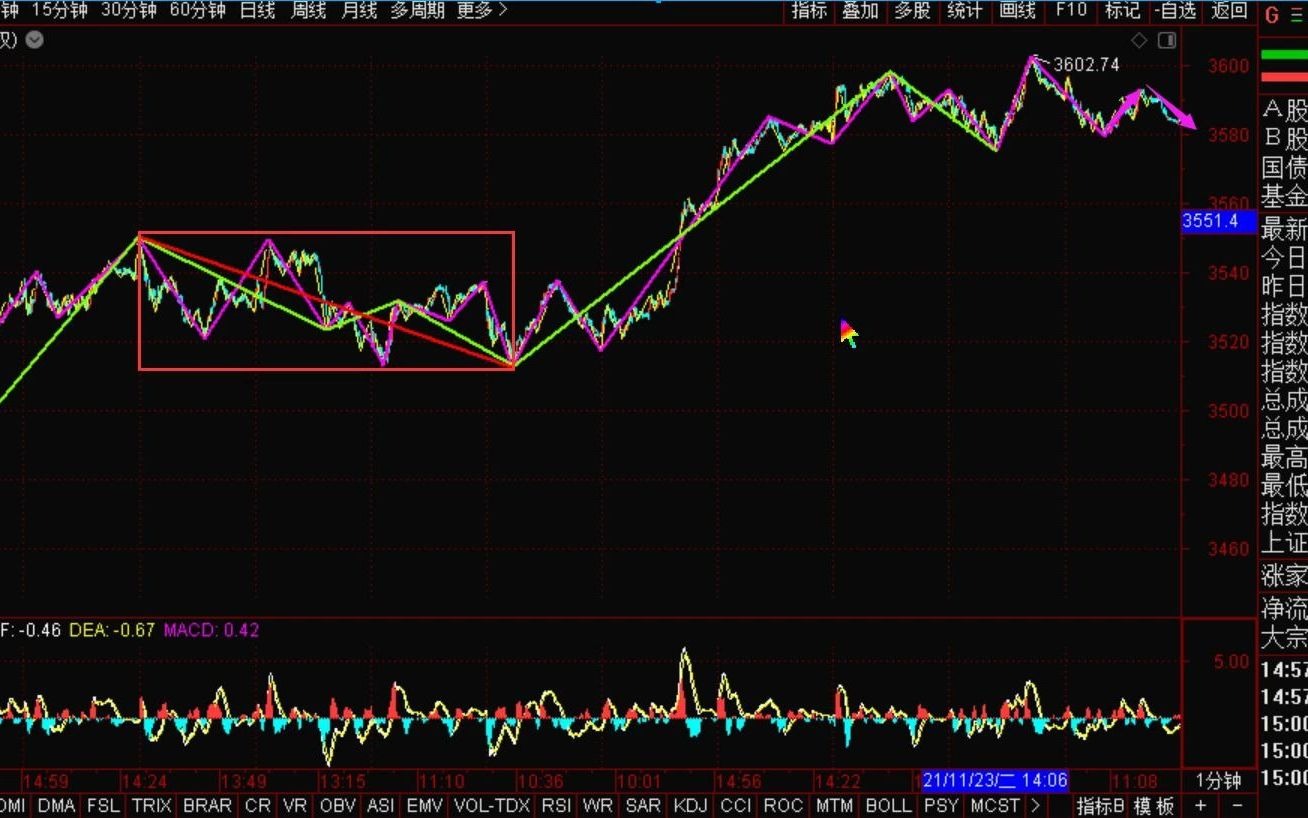Screen dimensions: 1308x818
Task: Open 多股 multi-stock view
Action: pyautogui.click(x=912, y=11)
